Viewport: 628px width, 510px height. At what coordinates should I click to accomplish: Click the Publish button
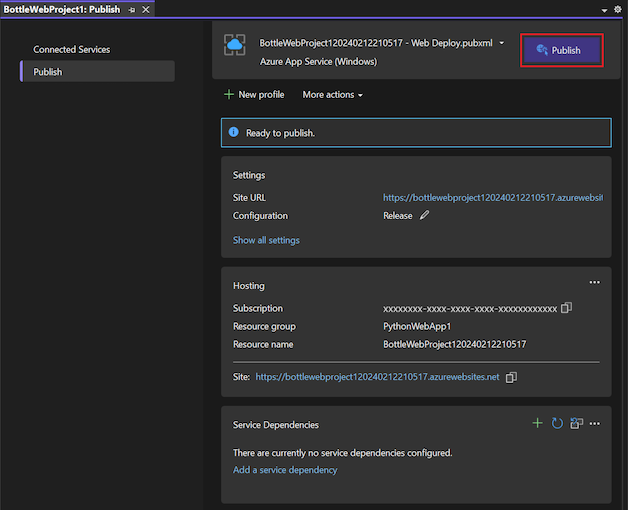coord(562,50)
